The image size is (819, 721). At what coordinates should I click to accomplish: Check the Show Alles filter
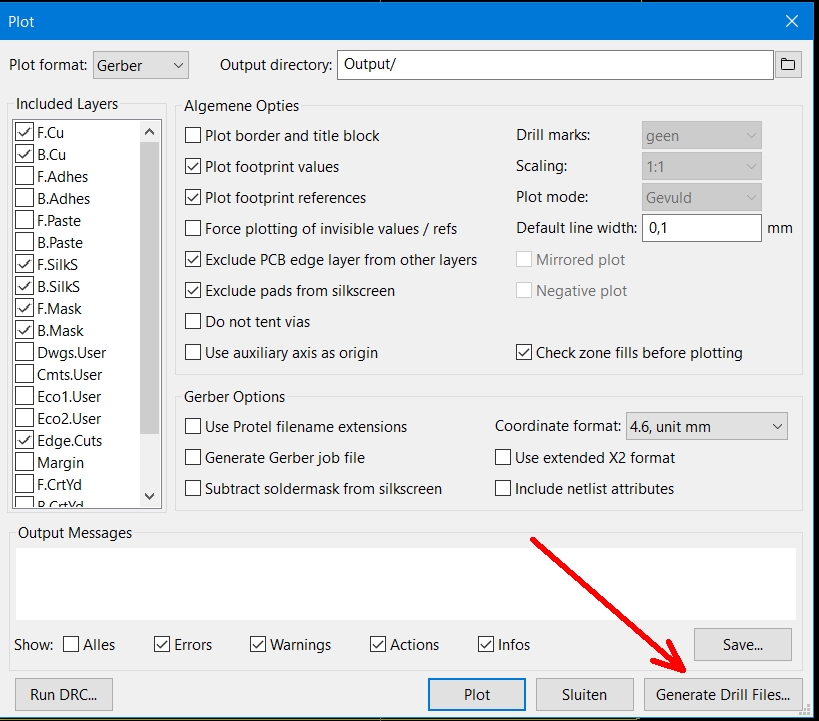click(x=71, y=644)
